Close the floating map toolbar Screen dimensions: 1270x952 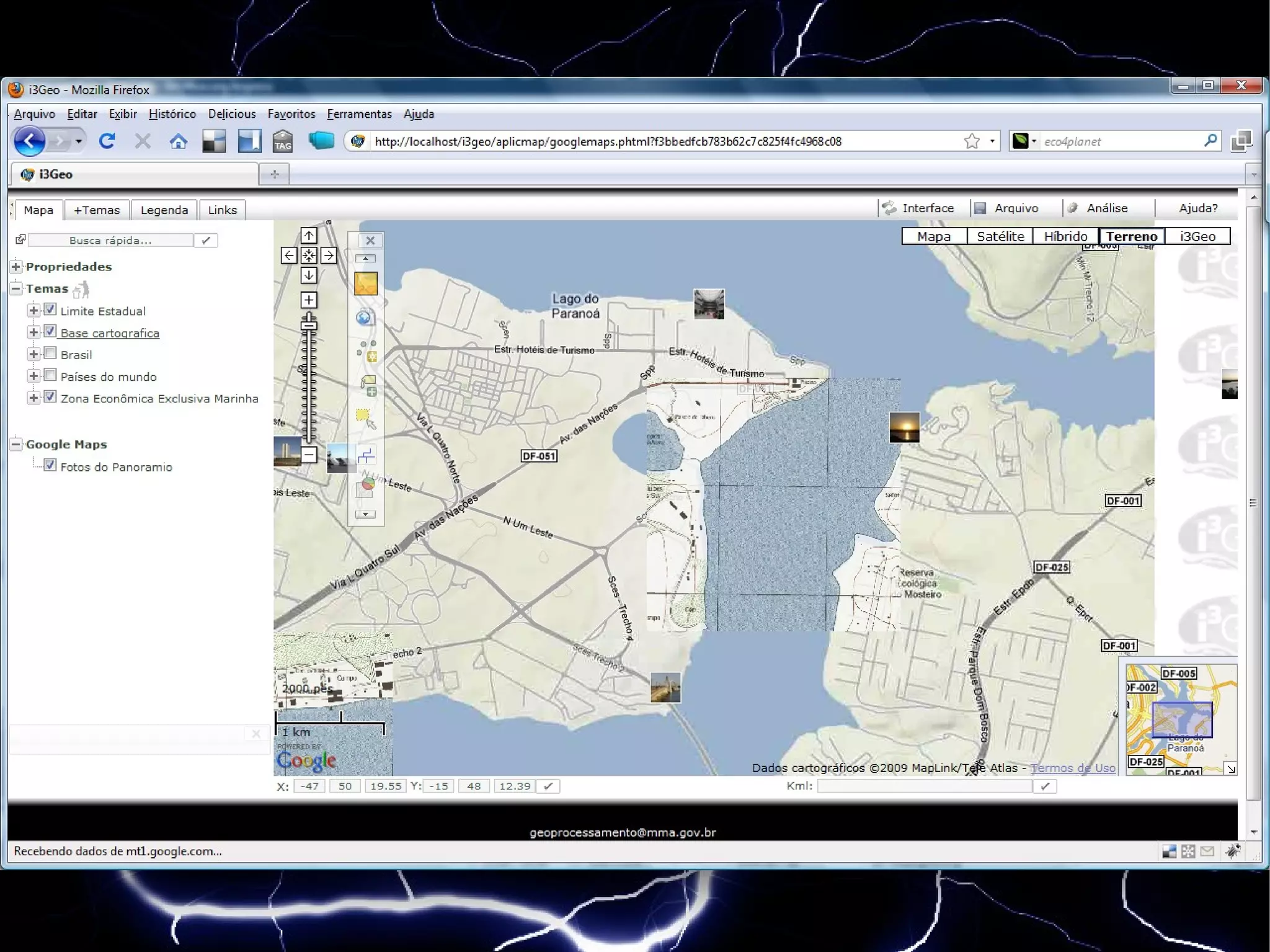click(x=370, y=241)
